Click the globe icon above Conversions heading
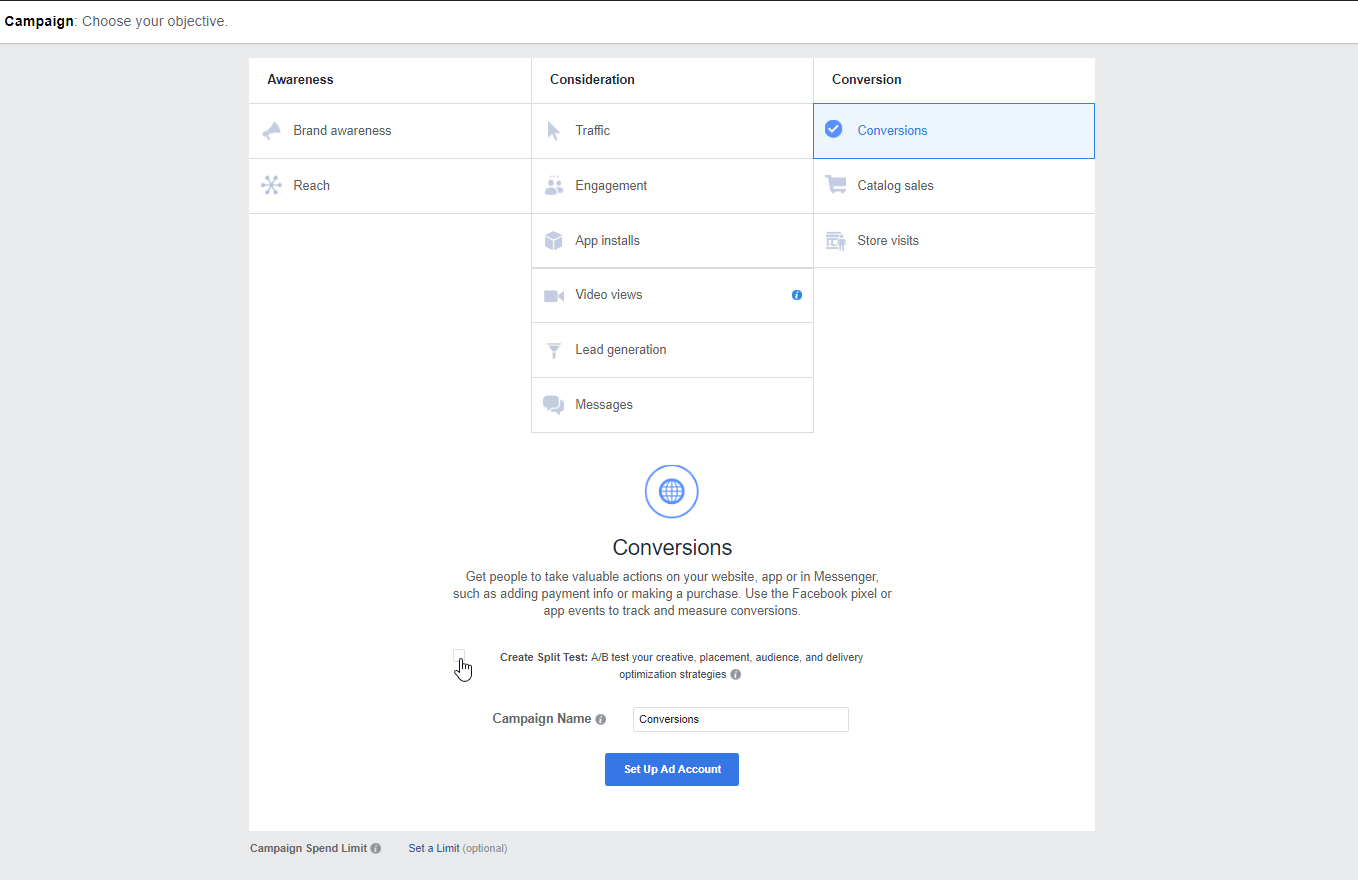Viewport: 1358px width, 880px height. point(672,491)
